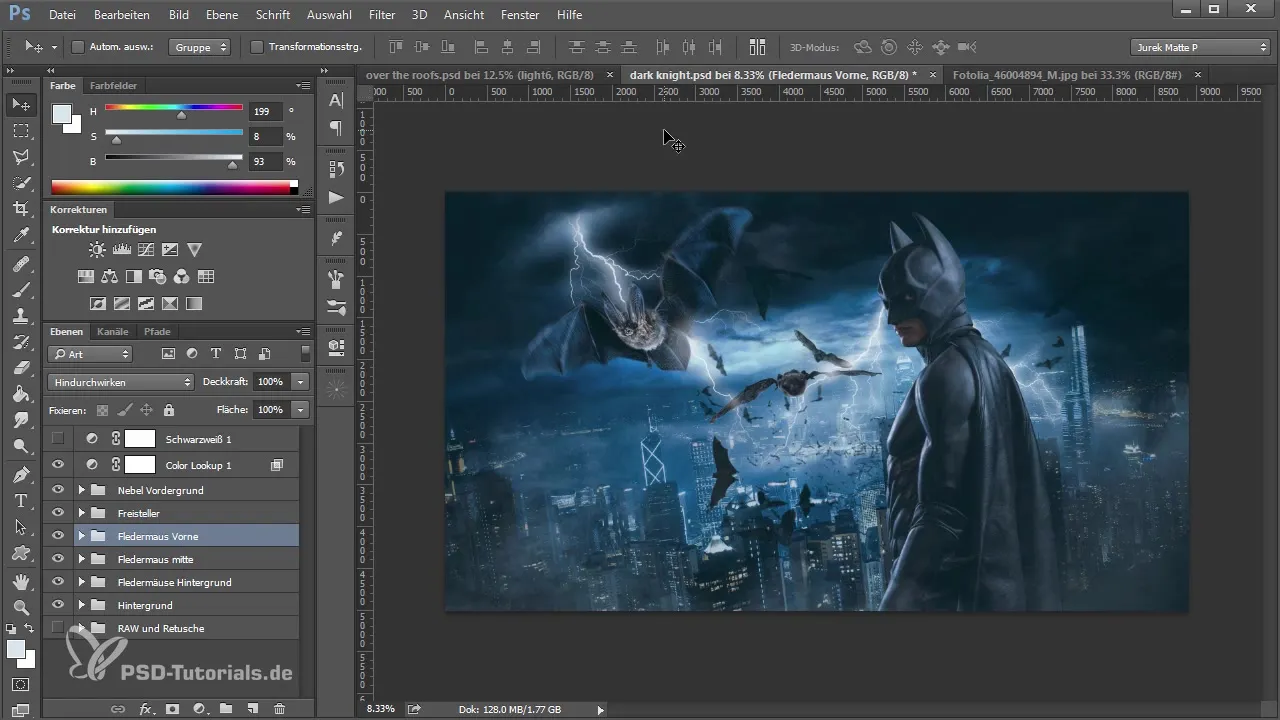Click the foreground color swatch in Farbe panel
Image resolution: width=1280 pixels, height=720 pixels.
click(x=62, y=113)
